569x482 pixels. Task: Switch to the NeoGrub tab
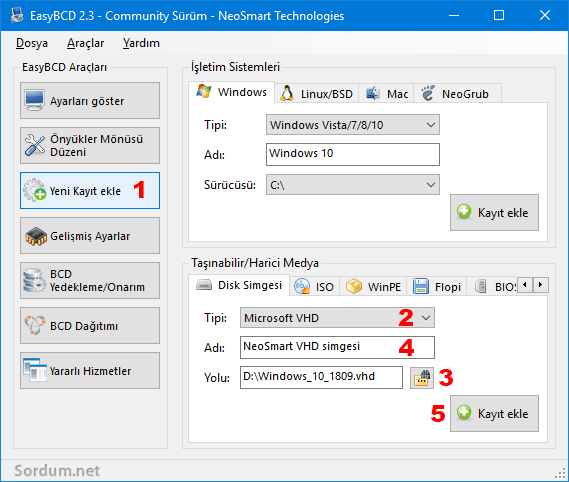pos(458,94)
